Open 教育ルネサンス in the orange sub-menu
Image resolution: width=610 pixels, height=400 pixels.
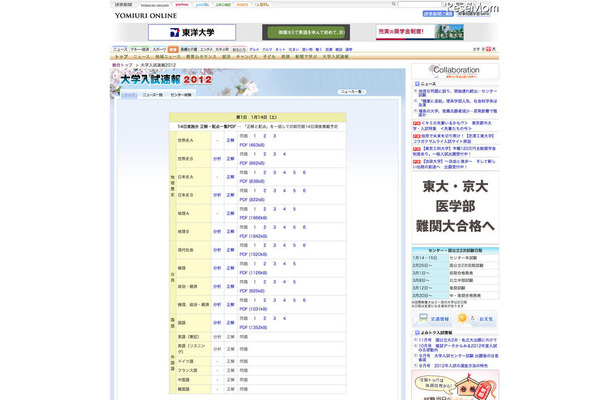coord(201,56)
